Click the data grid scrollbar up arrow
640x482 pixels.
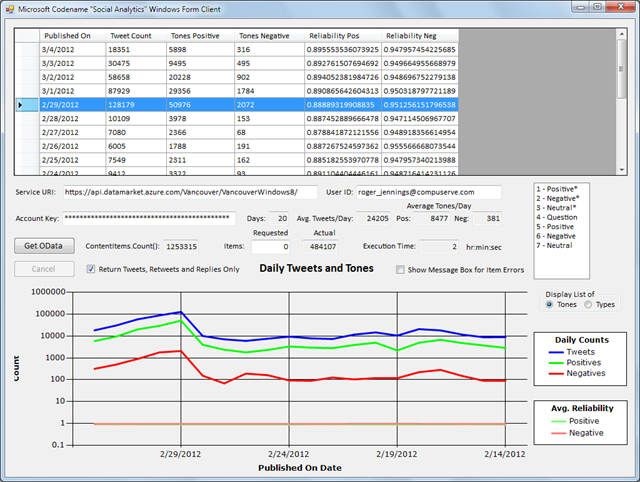pyautogui.click(x=621, y=35)
